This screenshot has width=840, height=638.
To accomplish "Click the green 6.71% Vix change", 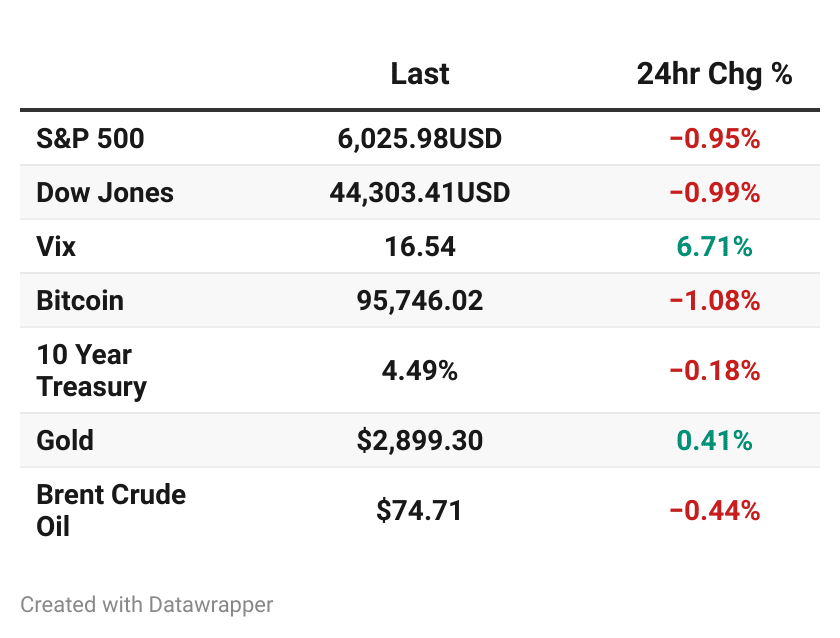I will (714, 247).
